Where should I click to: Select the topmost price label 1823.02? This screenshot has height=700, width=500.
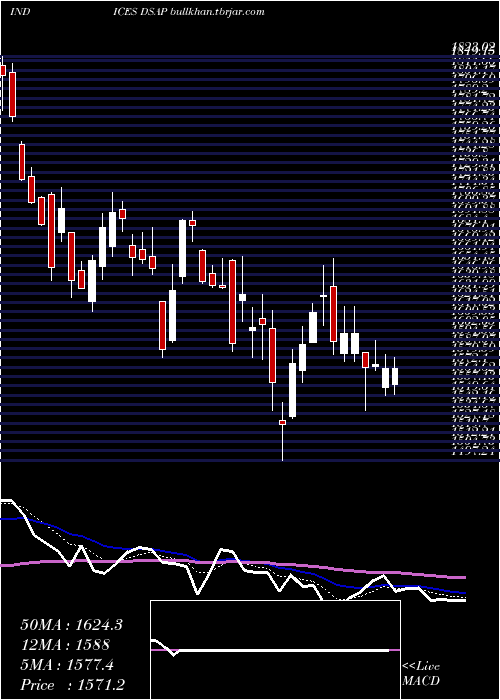pyautogui.click(x=474, y=45)
